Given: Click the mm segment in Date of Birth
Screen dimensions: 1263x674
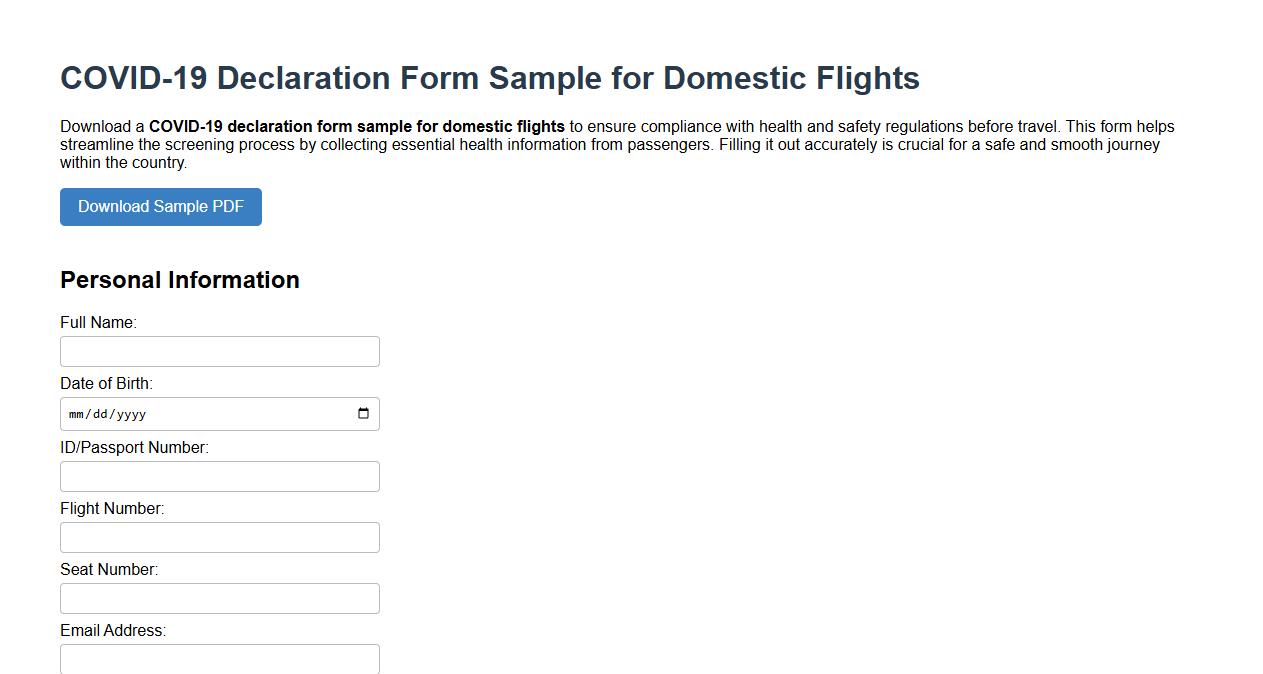Looking at the screenshot, I should 74,413.
